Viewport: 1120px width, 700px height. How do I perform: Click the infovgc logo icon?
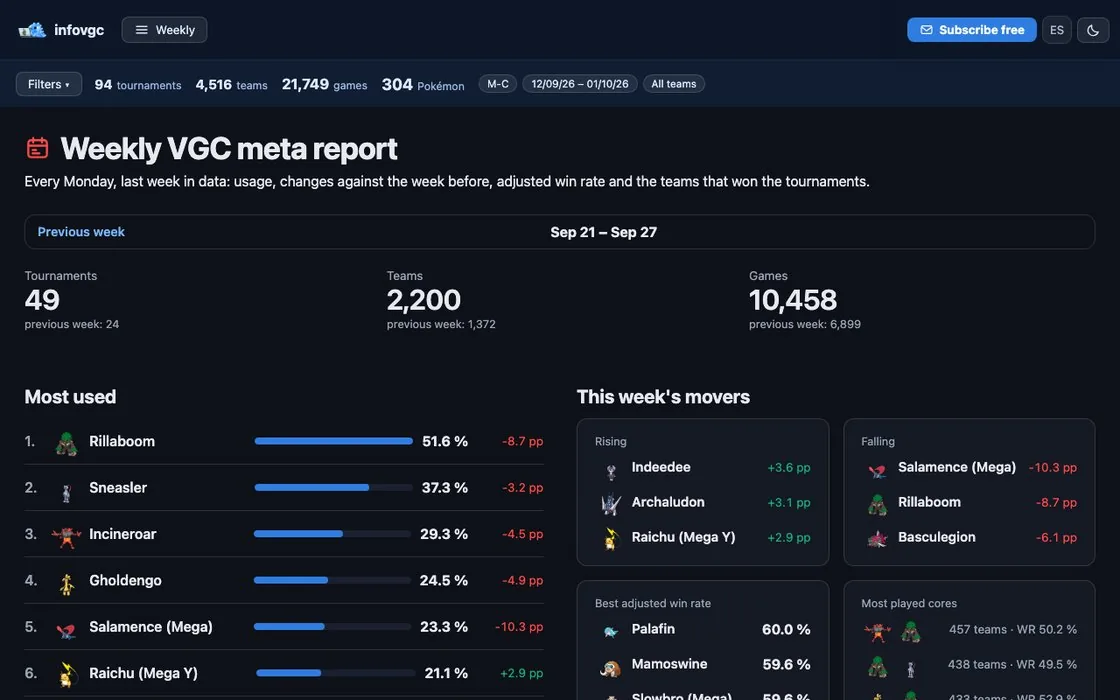pyautogui.click(x=32, y=30)
